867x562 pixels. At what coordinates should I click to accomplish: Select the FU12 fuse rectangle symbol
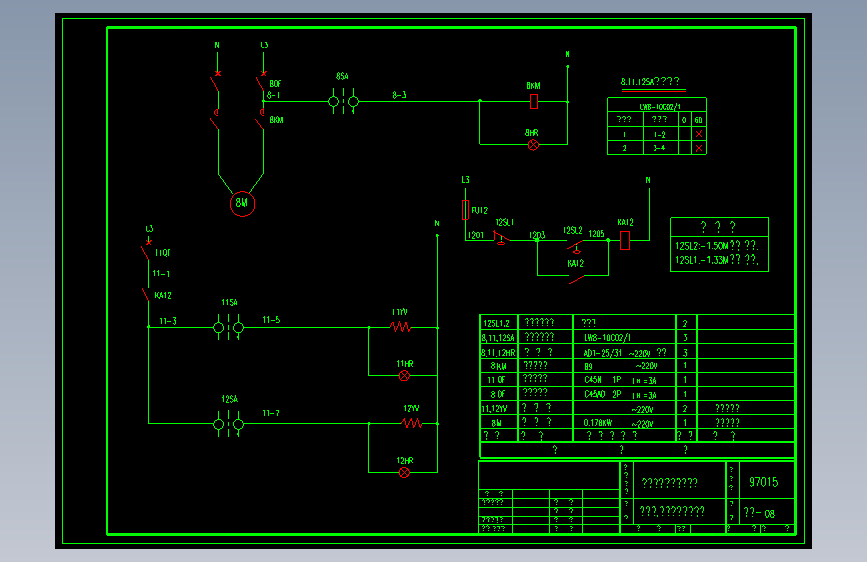click(x=466, y=210)
